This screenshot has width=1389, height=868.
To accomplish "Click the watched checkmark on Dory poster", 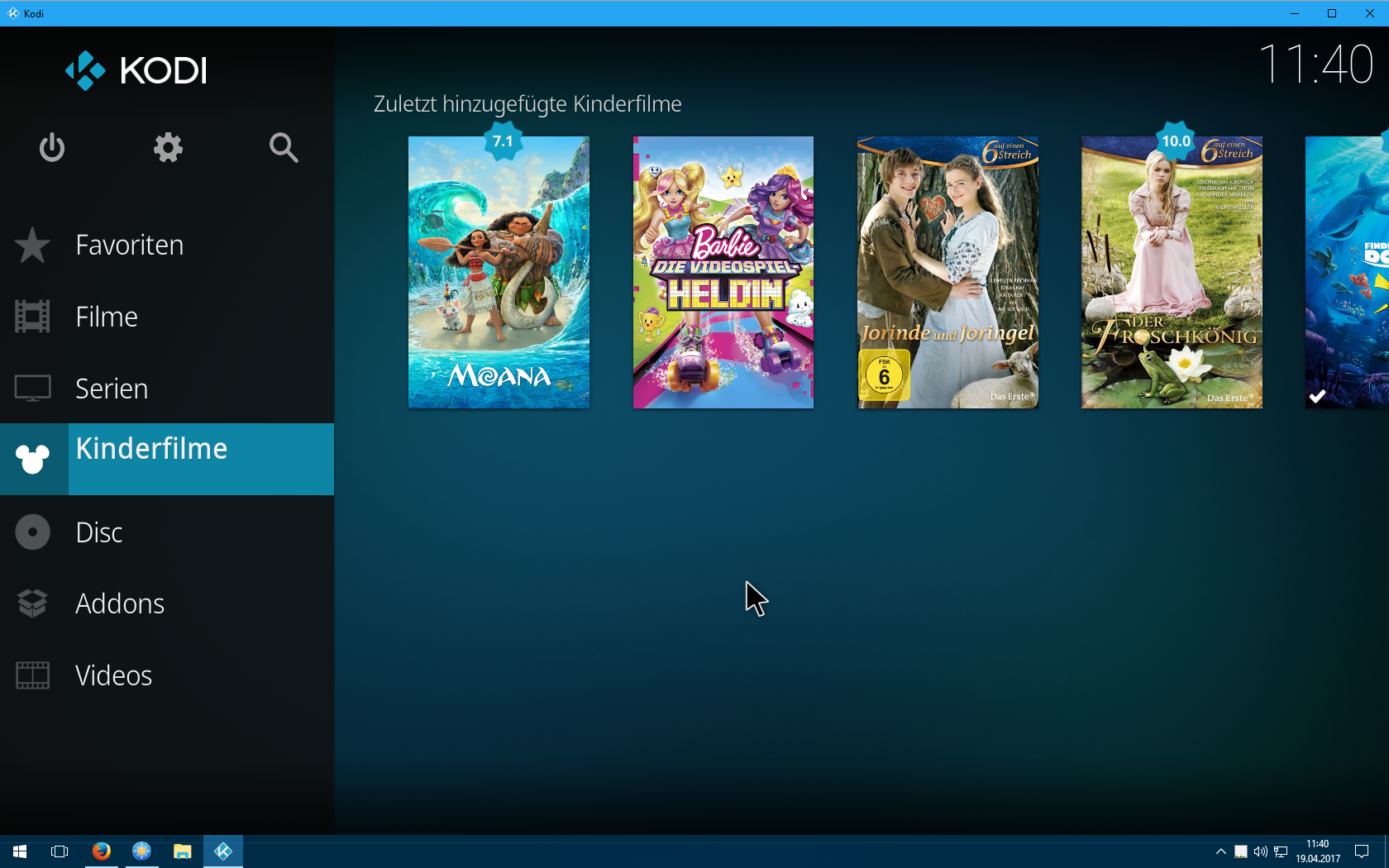I will pyautogui.click(x=1317, y=397).
